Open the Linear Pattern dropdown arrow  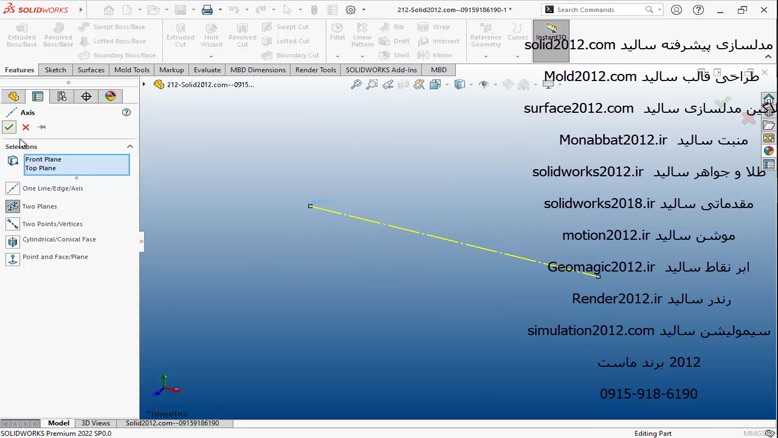pos(362,56)
